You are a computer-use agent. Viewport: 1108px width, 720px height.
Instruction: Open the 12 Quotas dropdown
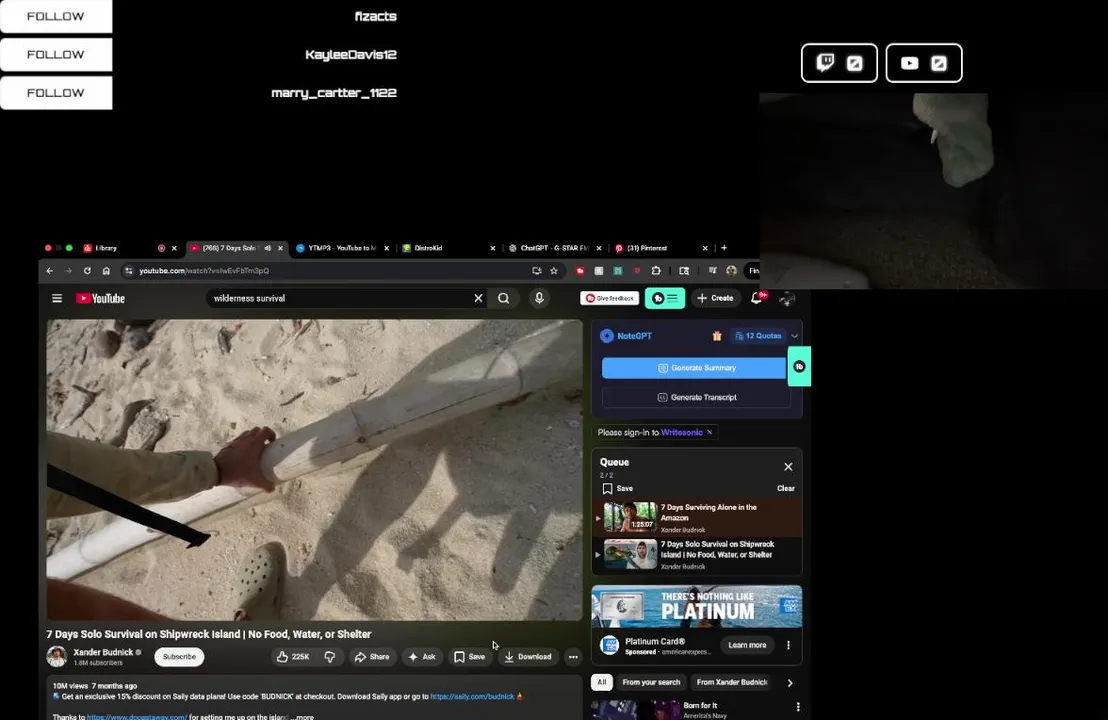point(758,336)
